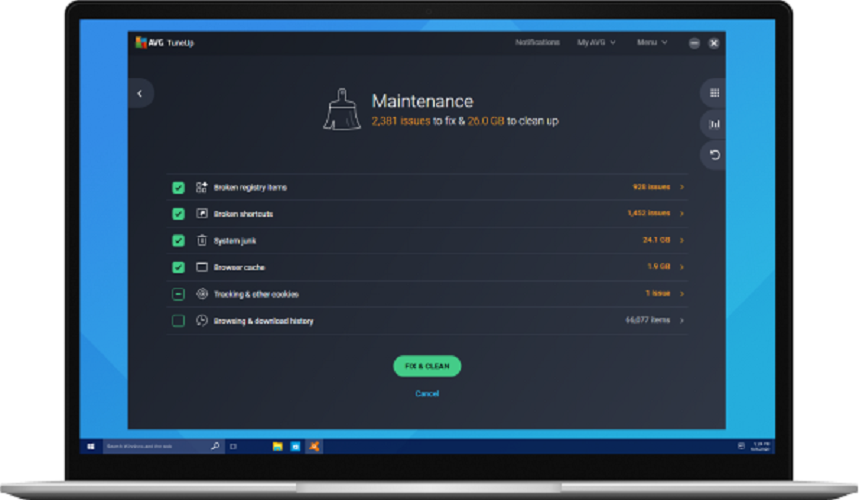Expand Browsing & download history chevron
The width and height of the screenshot is (859, 500).
682,320
